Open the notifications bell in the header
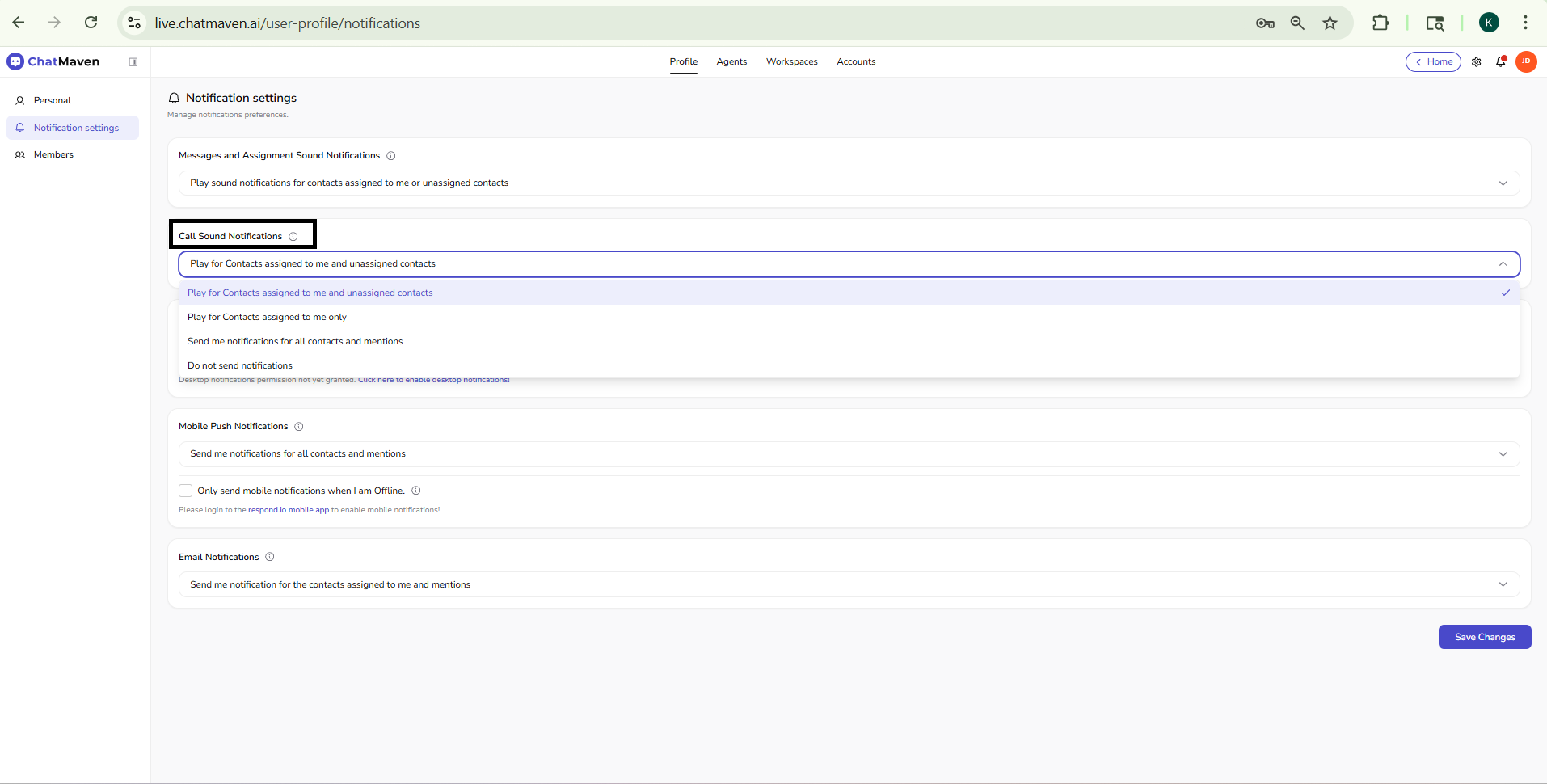 [1500, 62]
